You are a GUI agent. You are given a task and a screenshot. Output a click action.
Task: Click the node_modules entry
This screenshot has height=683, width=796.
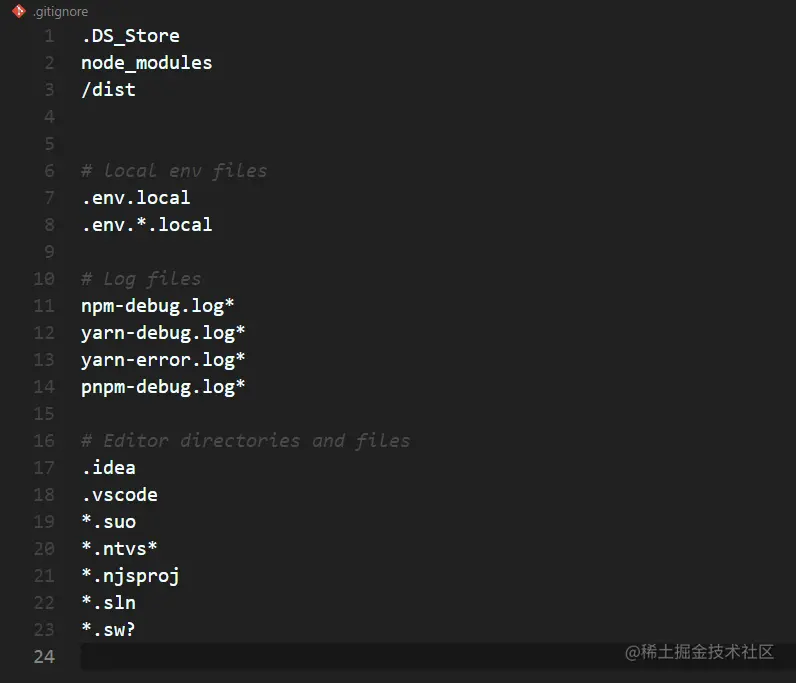(x=147, y=63)
